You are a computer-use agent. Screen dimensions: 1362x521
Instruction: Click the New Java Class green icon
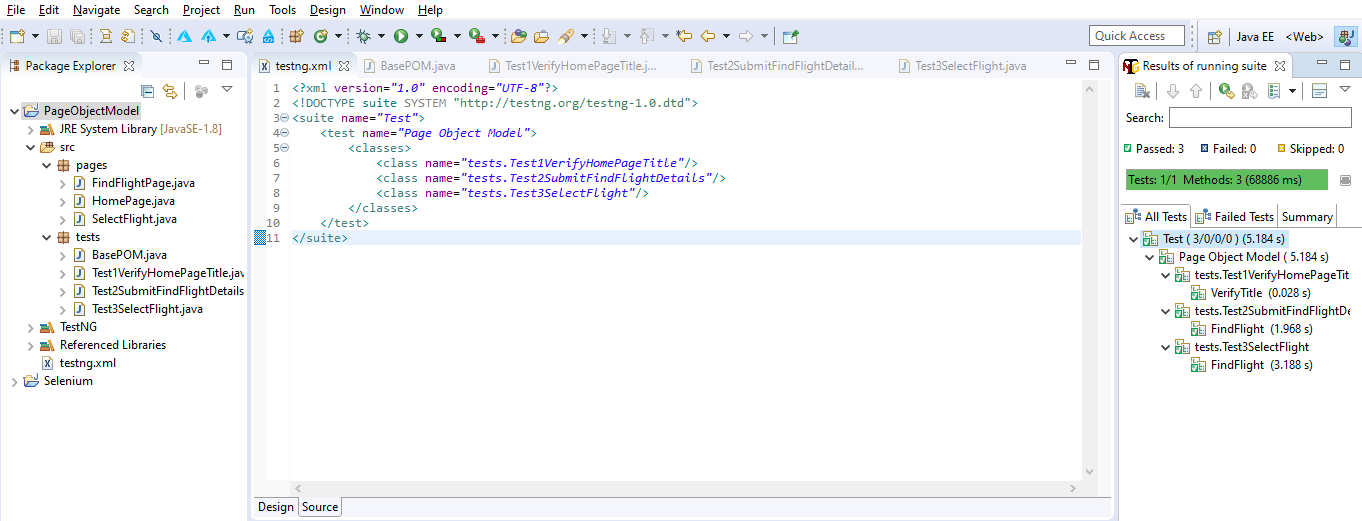coord(320,36)
